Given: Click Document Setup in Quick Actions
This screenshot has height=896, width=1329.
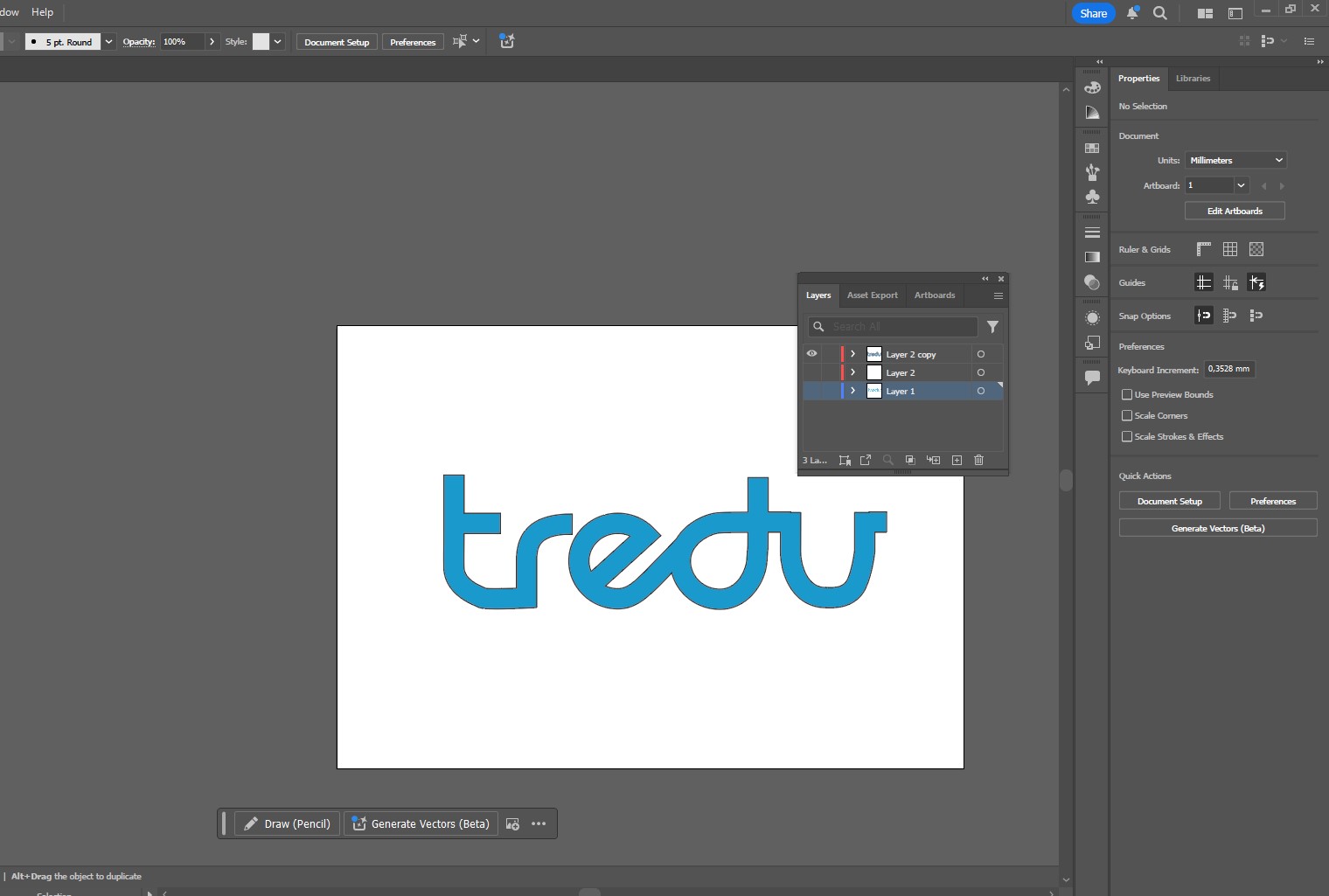Looking at the screenshot, I should pyautogui.click(x=1170, y=501).
